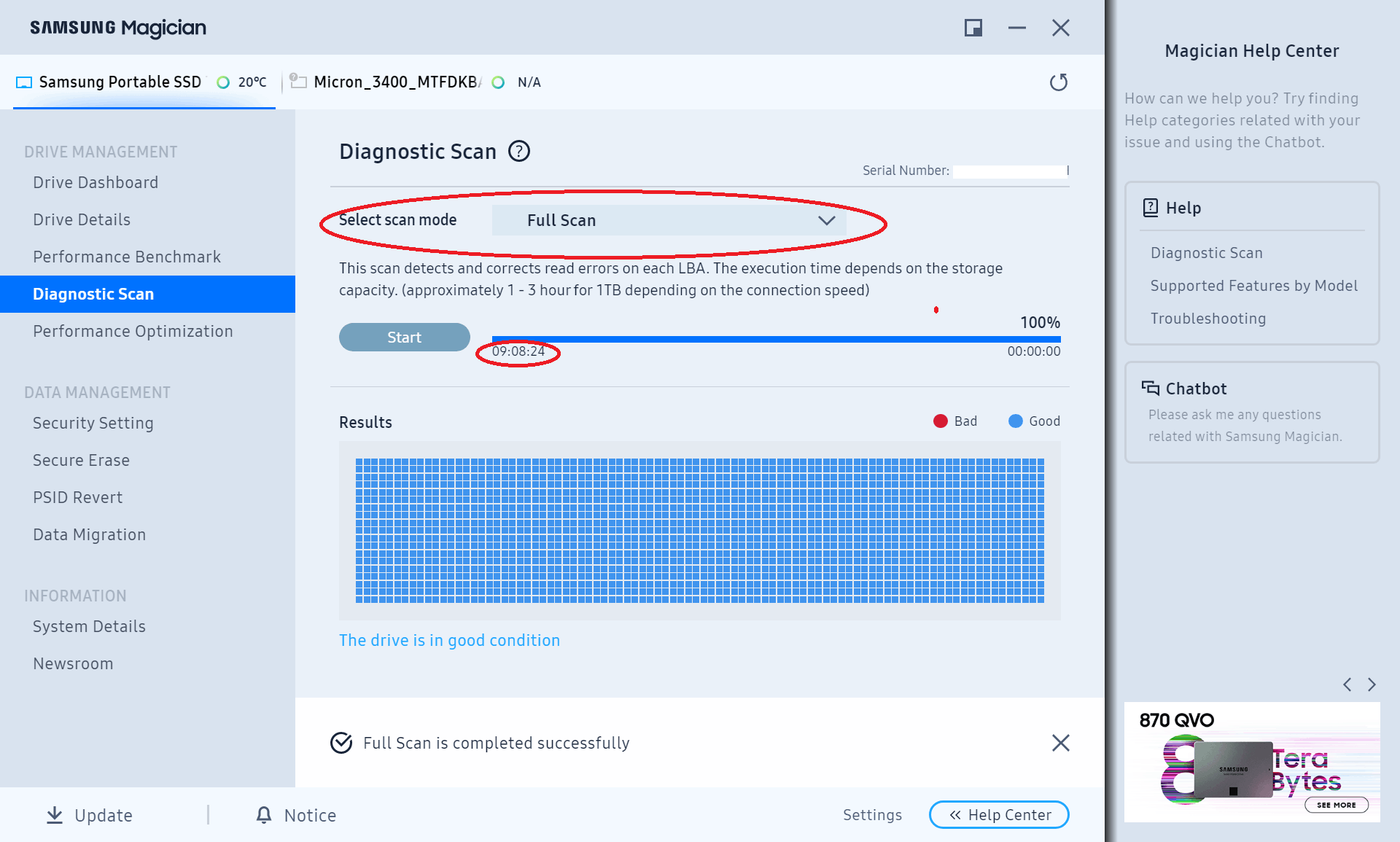Click the Chatbot speech bubble icon
1400x842 pixels.
click(1150, 388)
